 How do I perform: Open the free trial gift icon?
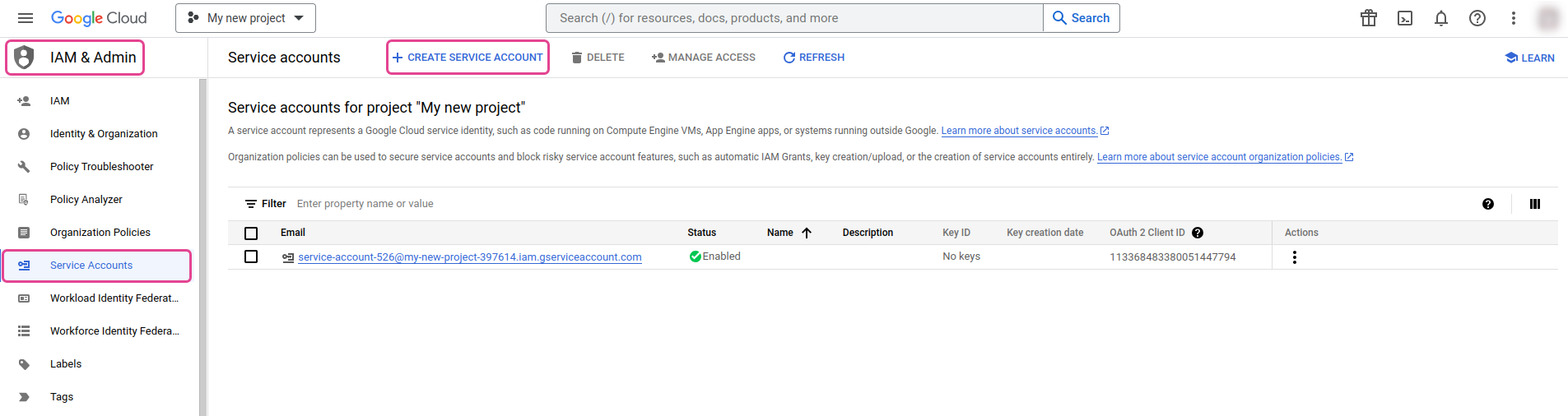click(1369, 18)
